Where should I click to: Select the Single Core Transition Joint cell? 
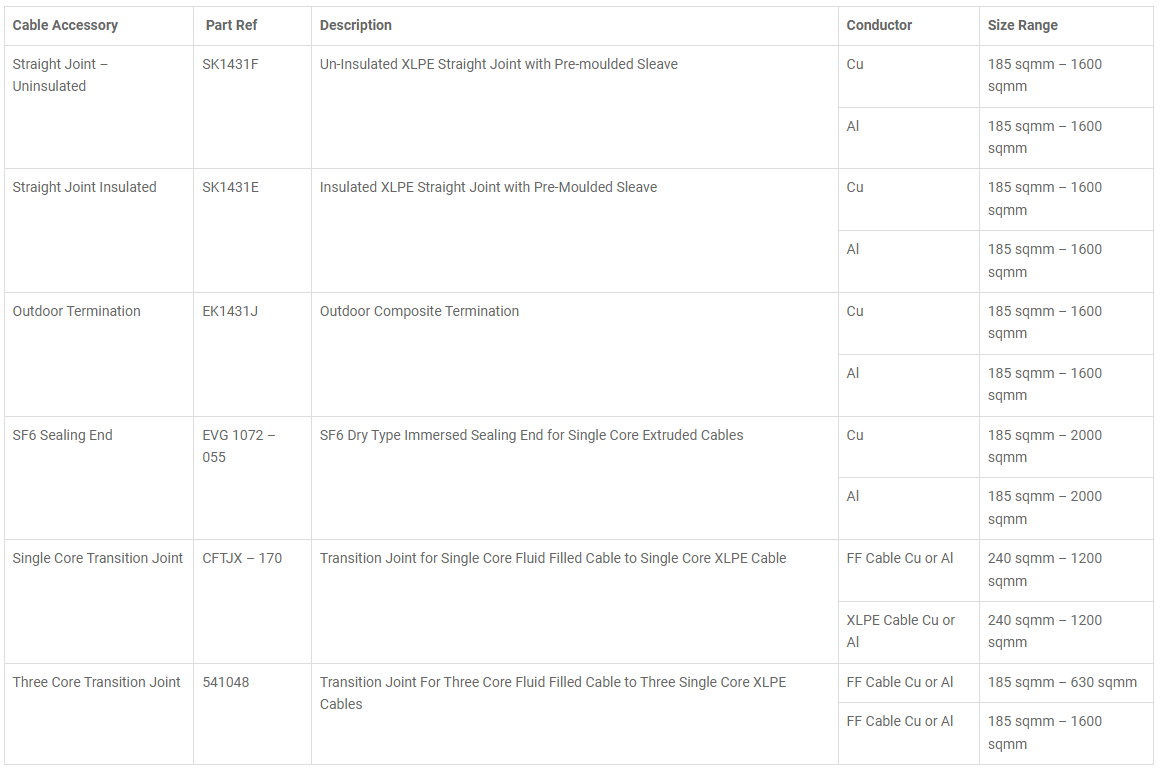pyautogui.click(x=98, y=558)
